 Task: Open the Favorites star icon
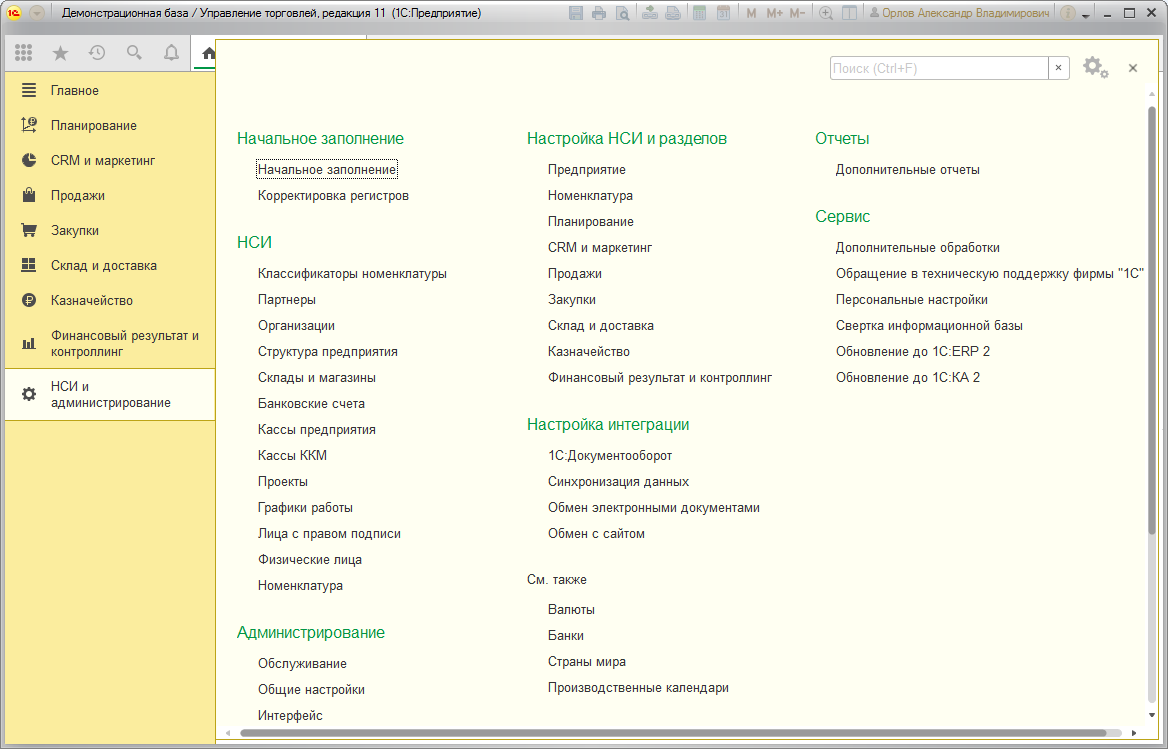(x=60, y=53)
